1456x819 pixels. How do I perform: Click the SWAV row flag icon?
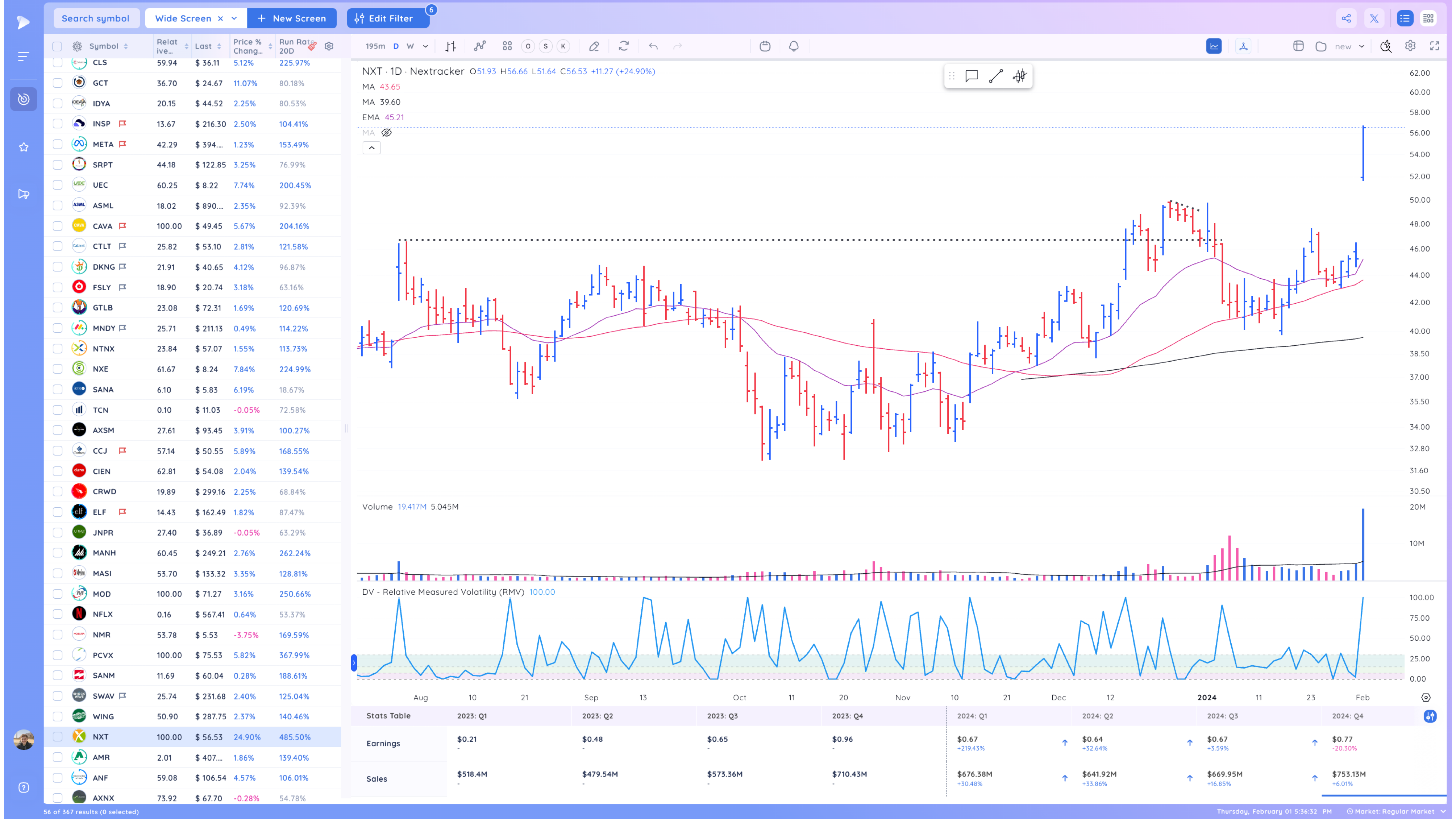[122, 696]
